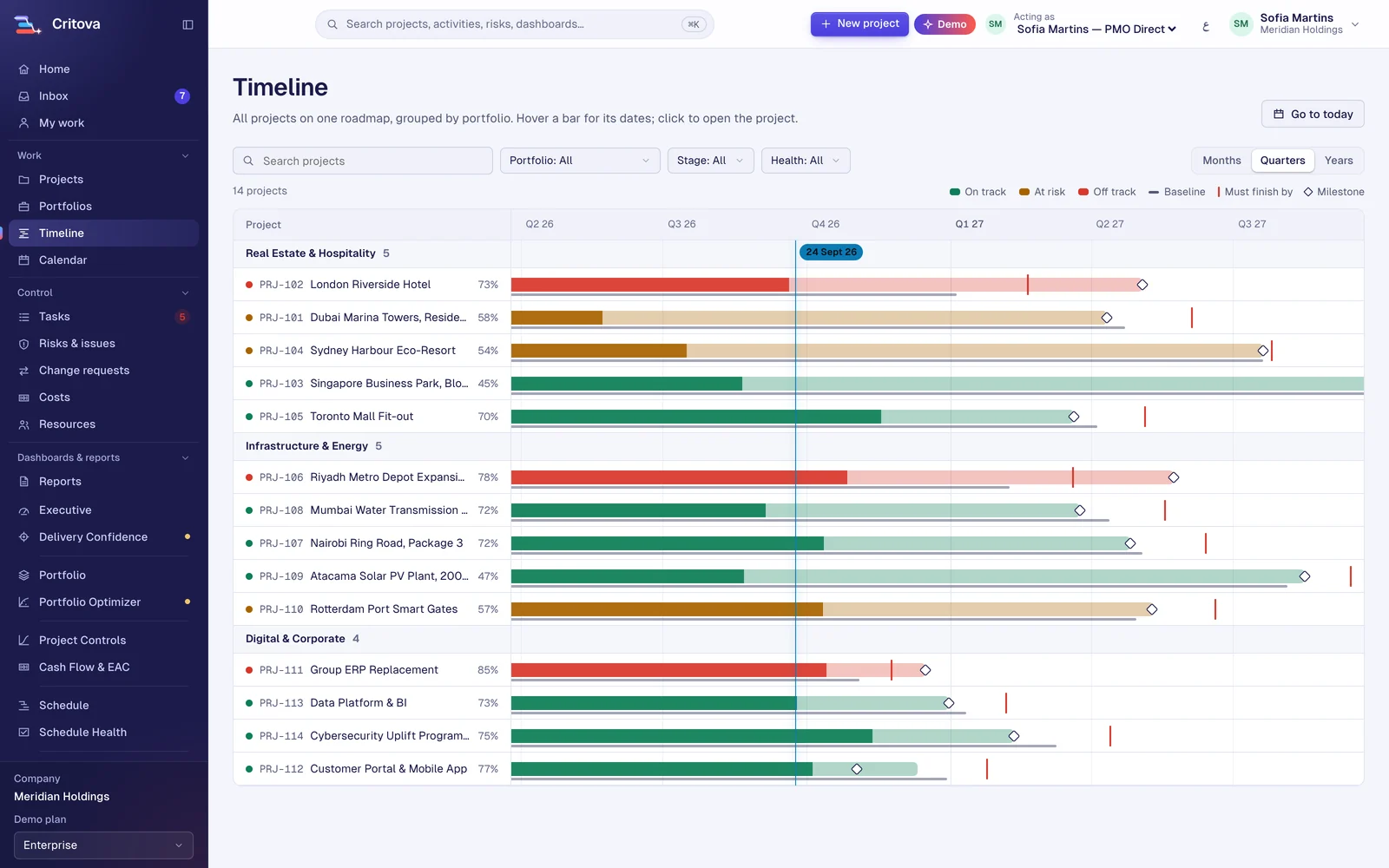Open Resources page
Screen dimensions: 1389x868
(x=103, y=424)
